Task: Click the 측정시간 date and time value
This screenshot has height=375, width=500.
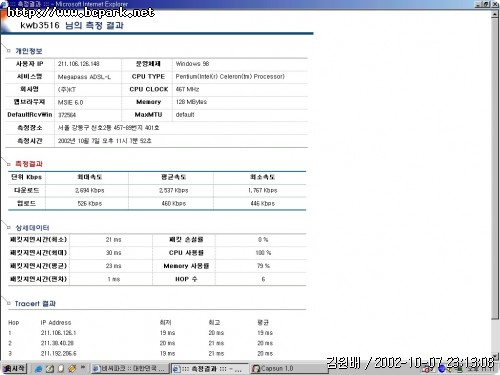Action: 105,141
